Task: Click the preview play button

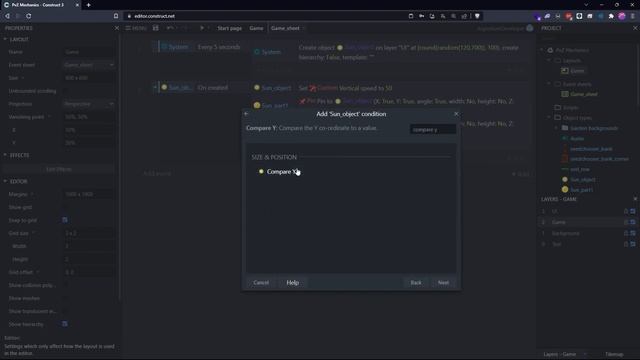Action: [x=202, y=28]
